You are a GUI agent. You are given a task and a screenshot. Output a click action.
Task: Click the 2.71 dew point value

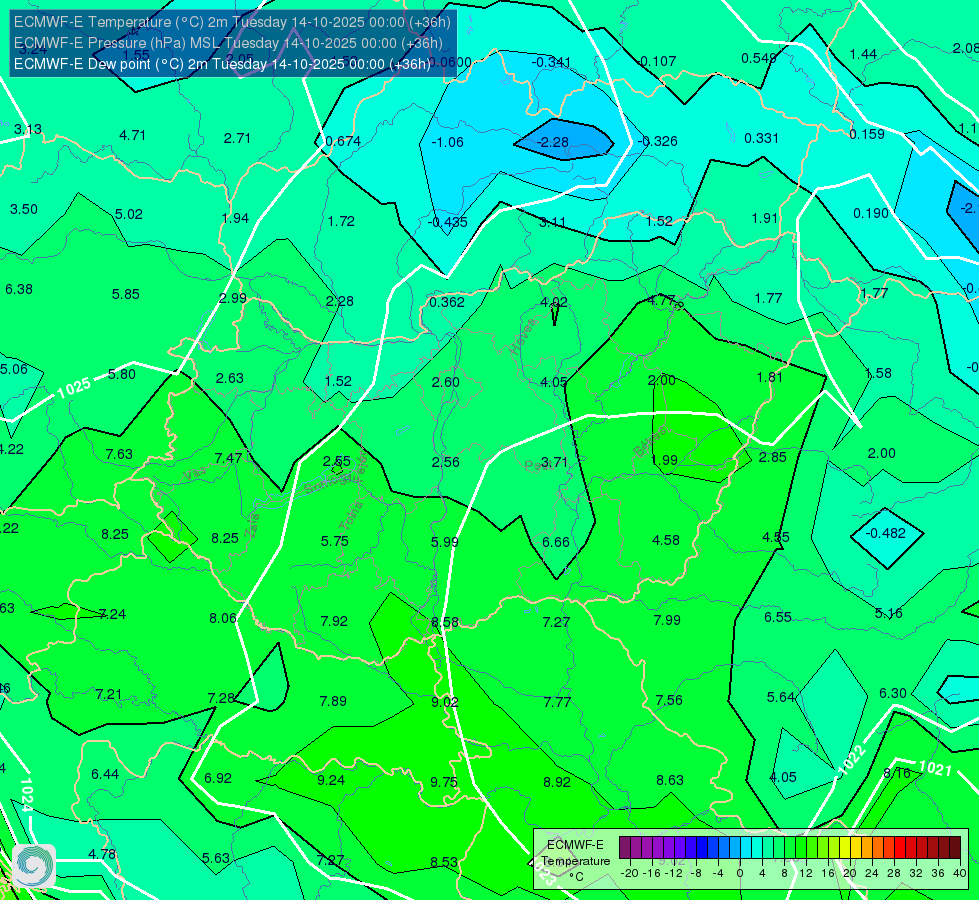point(237,138)
